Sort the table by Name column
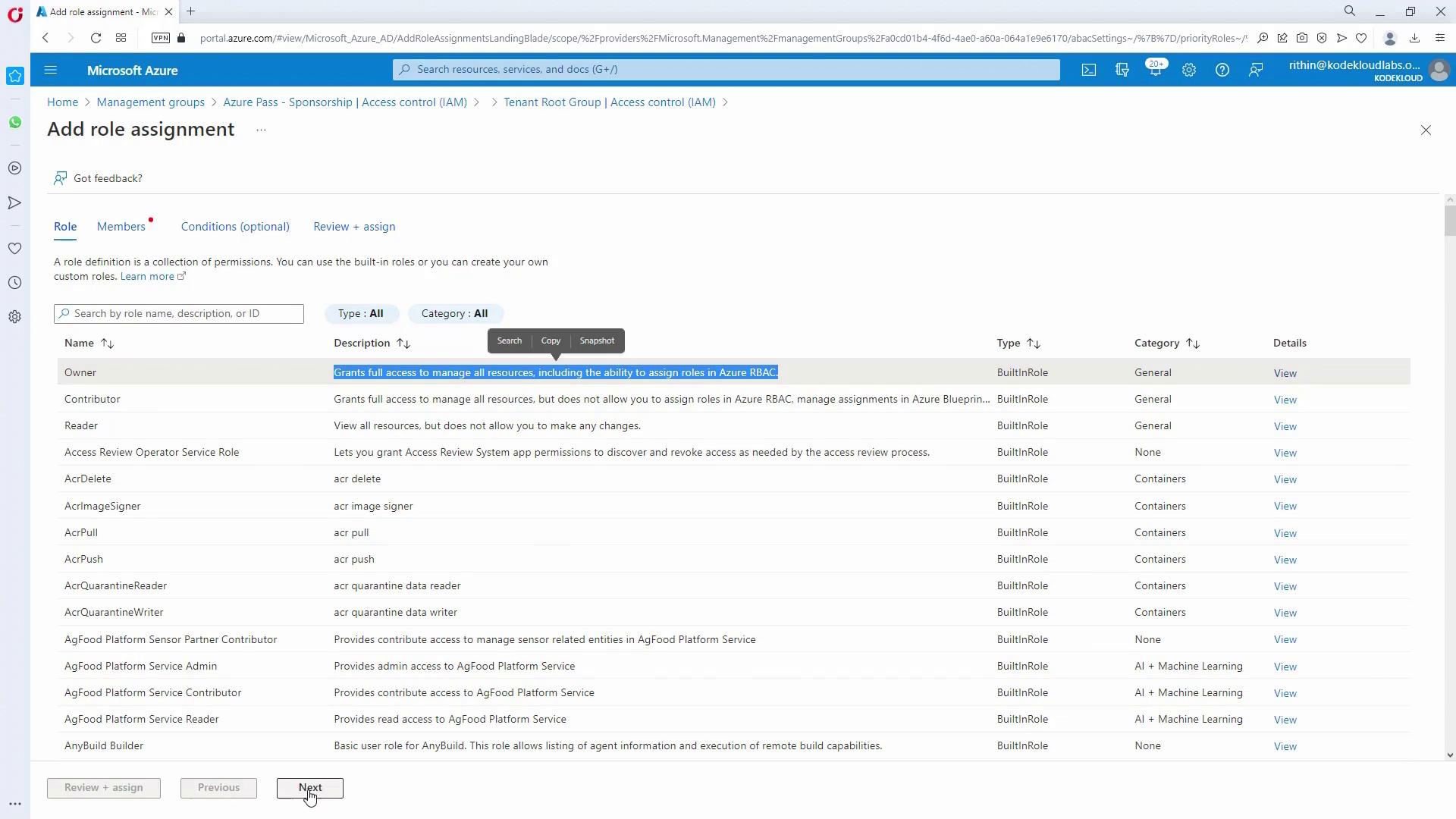 [107, 344]
